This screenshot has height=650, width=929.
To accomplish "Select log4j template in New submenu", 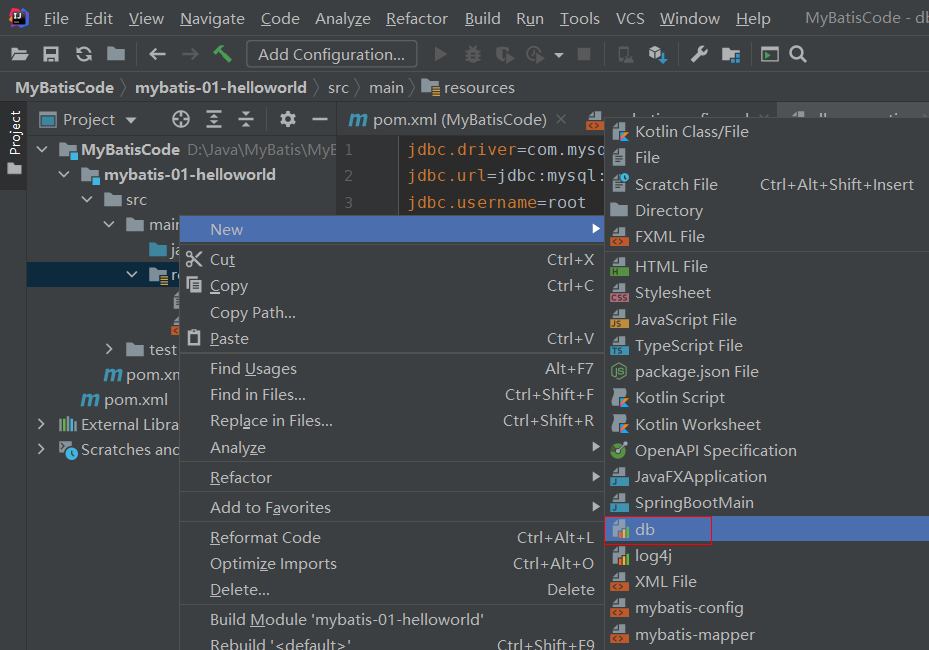I will [x=767, y=556].
